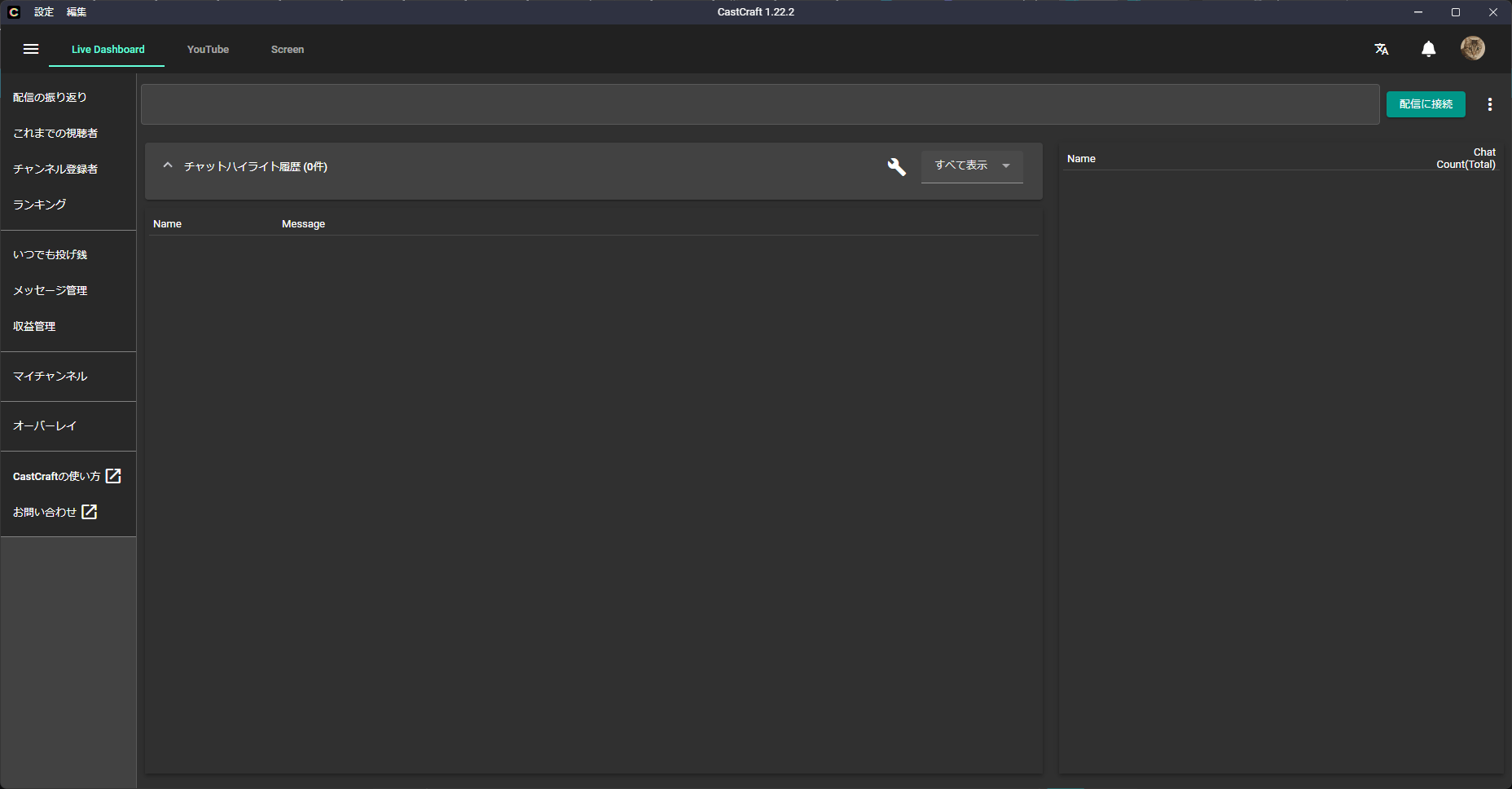Collapse the チャットハイライト履歴 panel
1512x789 pixels.
click(168, 166)
